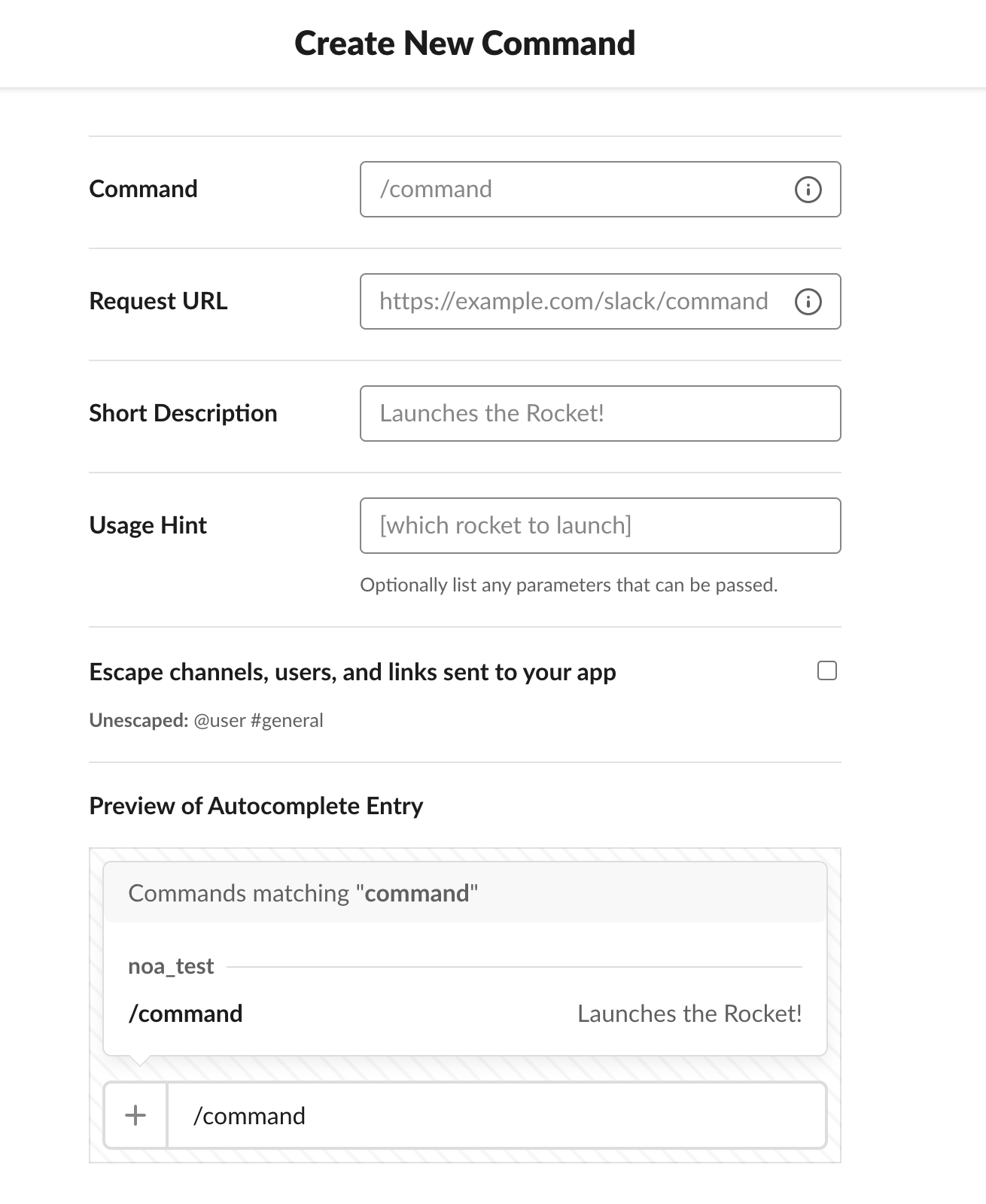Focus the Command input field
Viewport: 986px width, 1204px height.
(600, 190)
